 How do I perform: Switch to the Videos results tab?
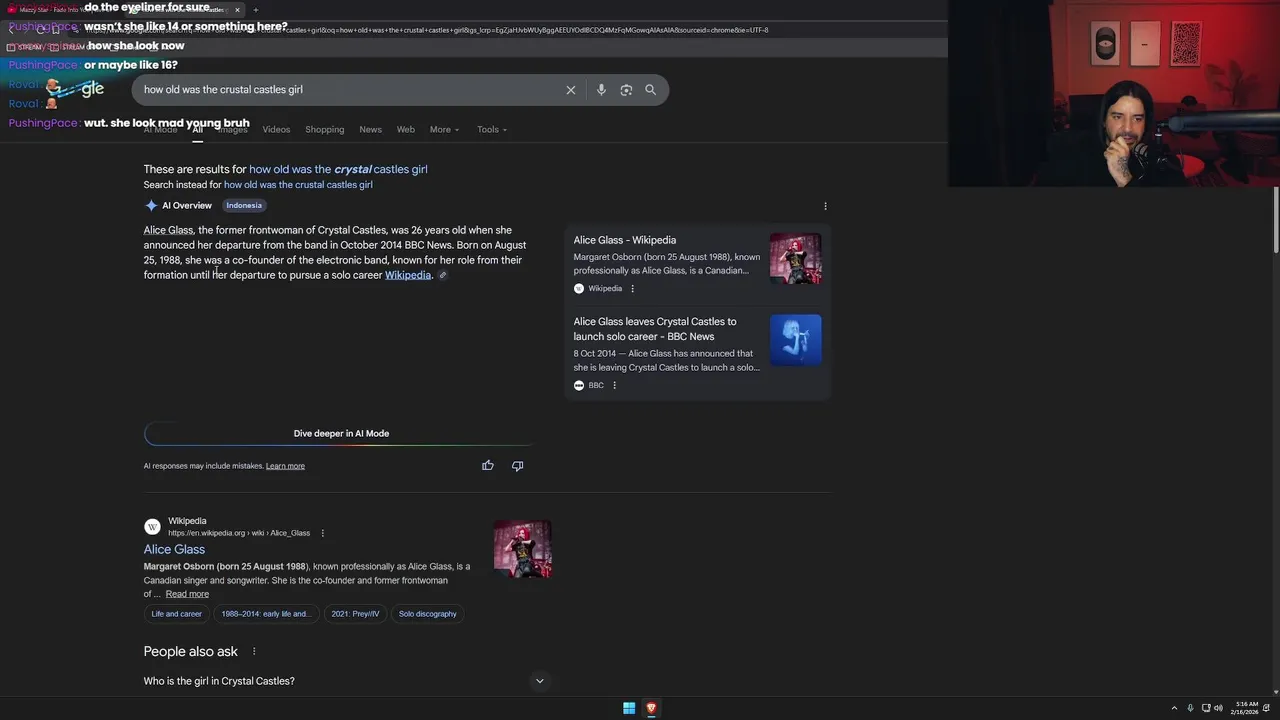tap(276, 130)
